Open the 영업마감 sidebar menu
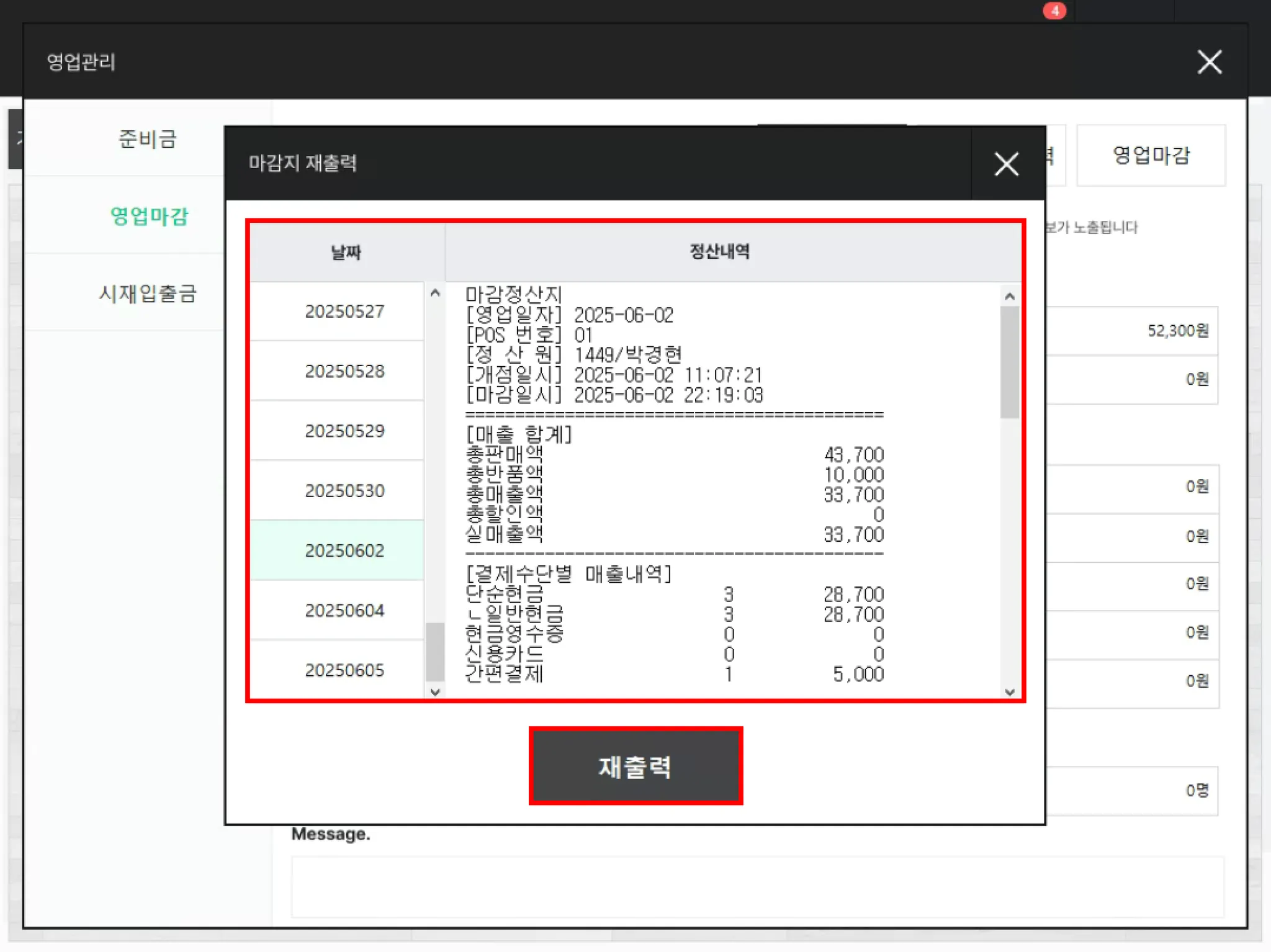Screen dimensions: 1271x952 [x=149, y=216]
